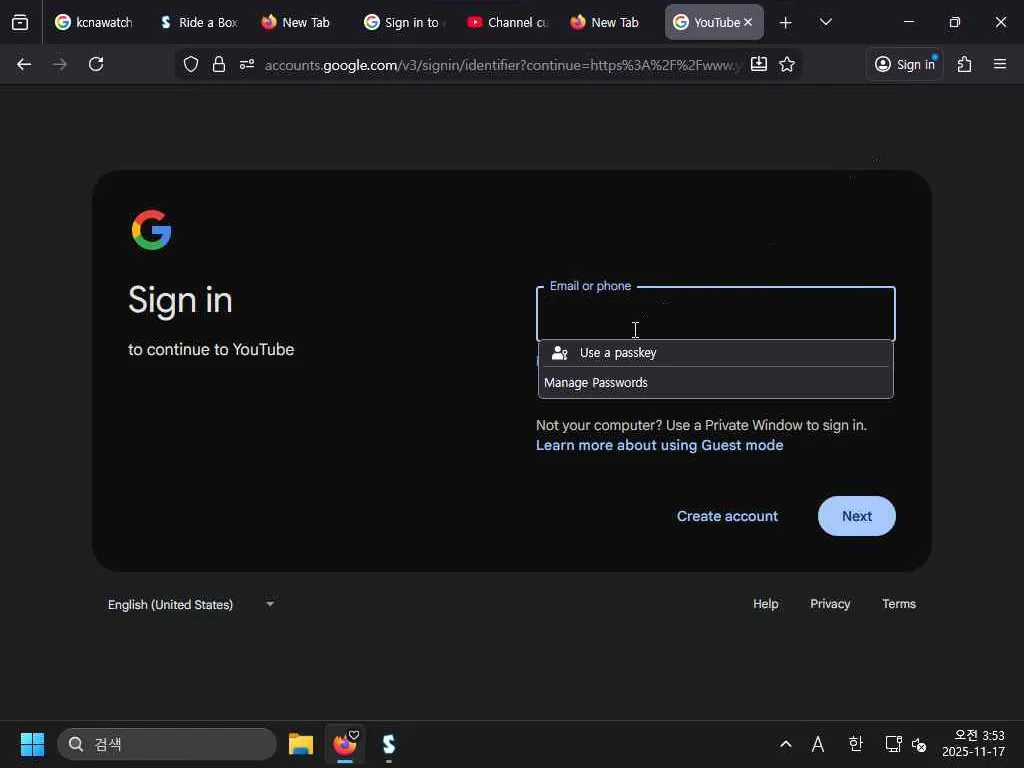This screenshot has height=768, width=1024.
Task: Open the network status tray icon
Action: (893, 744)
